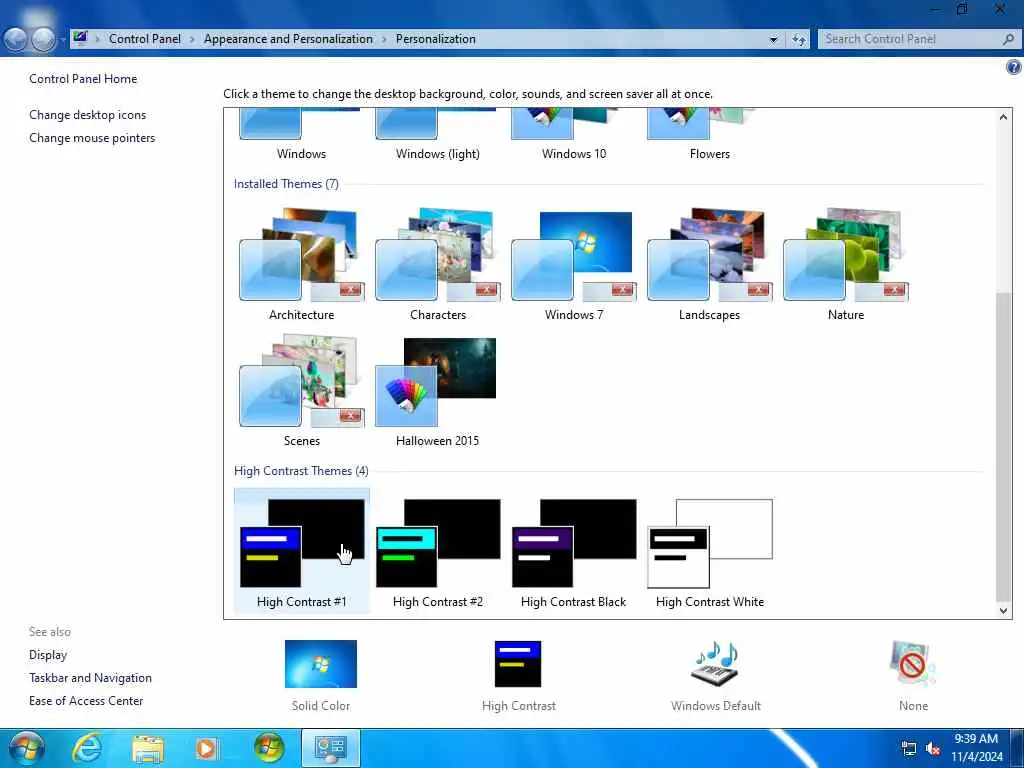Open File Explorer from taskbar
Viewport: 1024px width, 768px height.
[148, 749]
